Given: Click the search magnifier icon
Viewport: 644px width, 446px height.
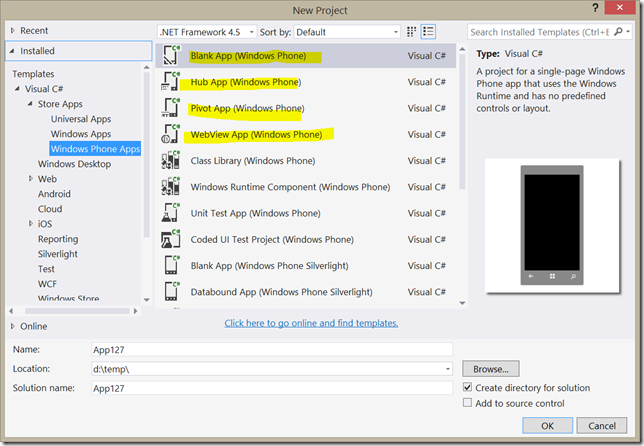Looking at the screenshot, I should 618,32.
